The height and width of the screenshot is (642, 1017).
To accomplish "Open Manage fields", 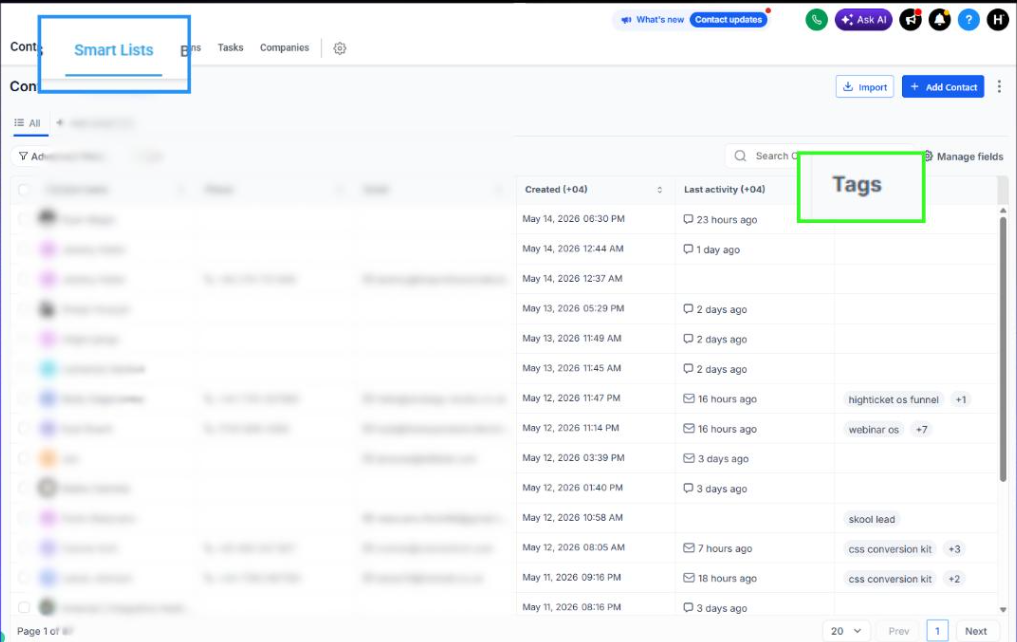I will click(x=964, y=156).
